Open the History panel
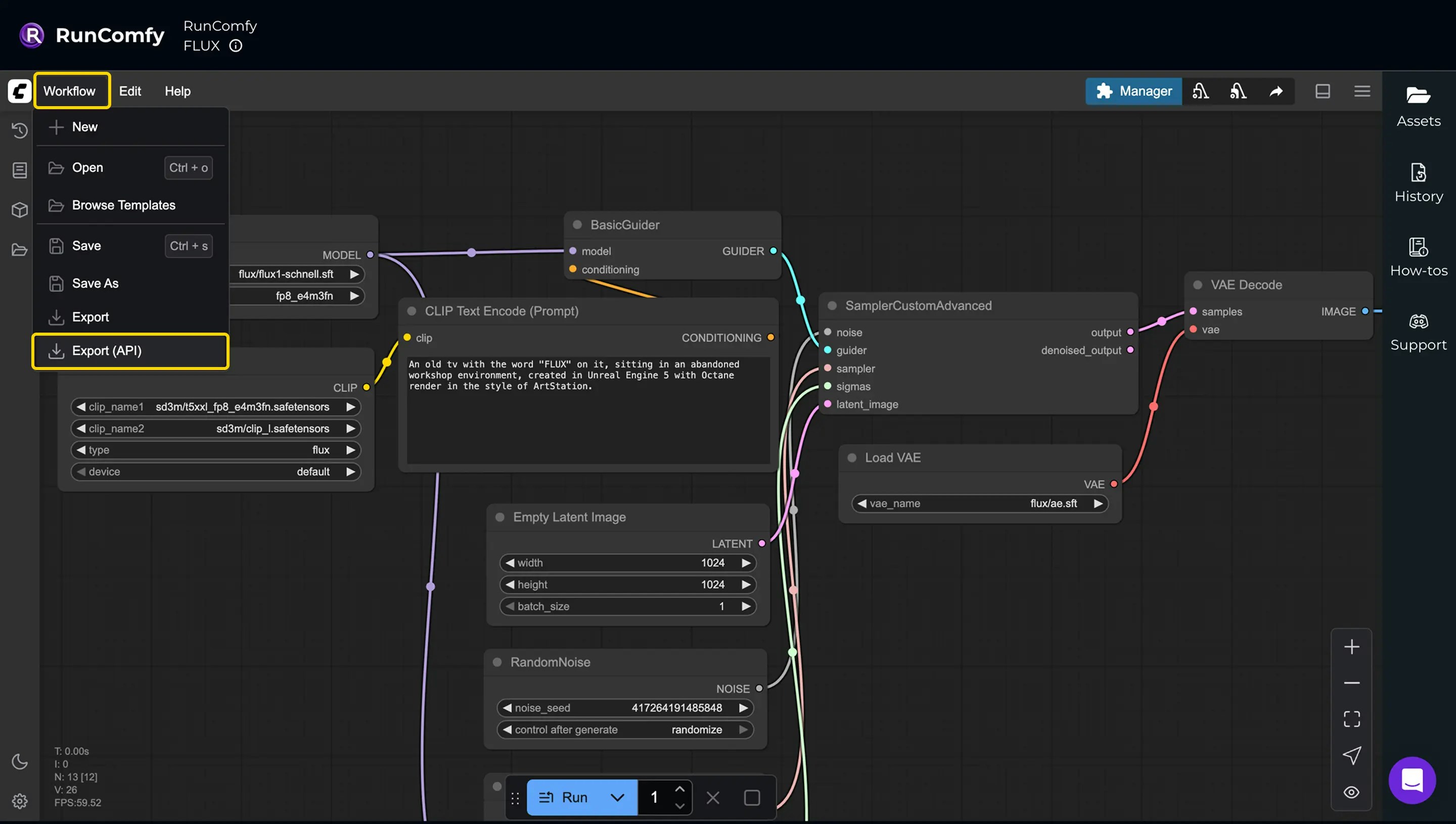Viewport: 1456px width, 824px height. (x=1419, y=182)
